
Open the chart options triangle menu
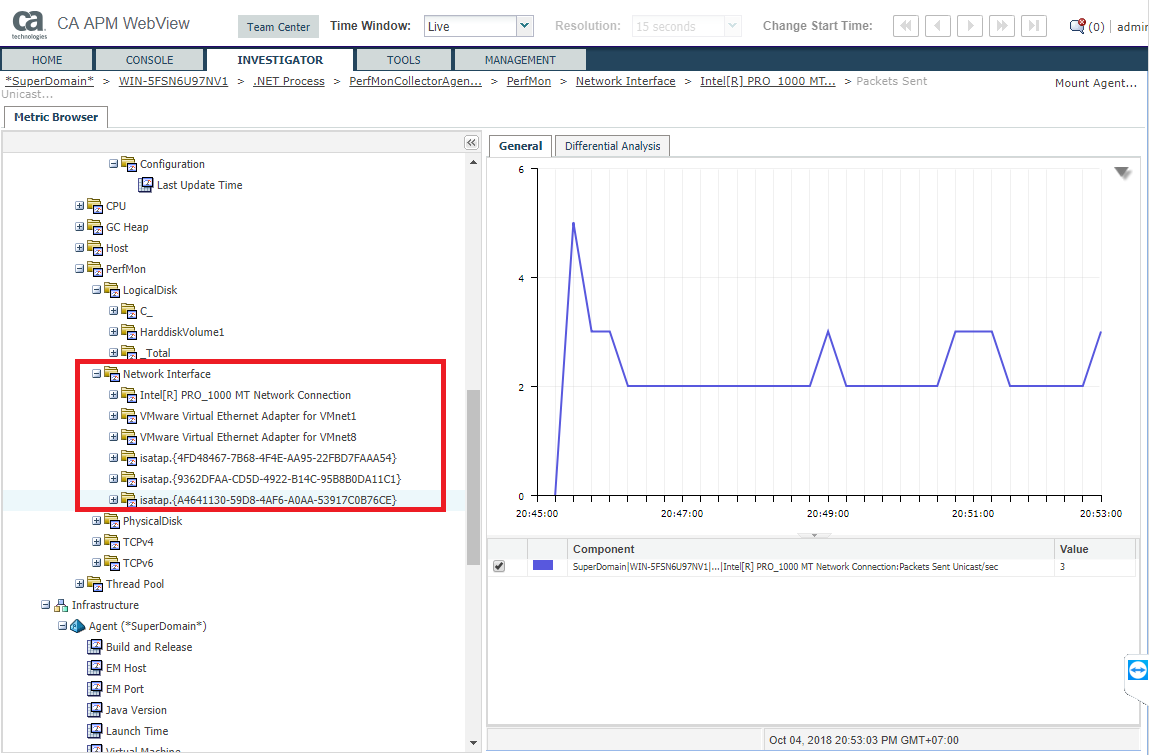tap(1123, 174)
